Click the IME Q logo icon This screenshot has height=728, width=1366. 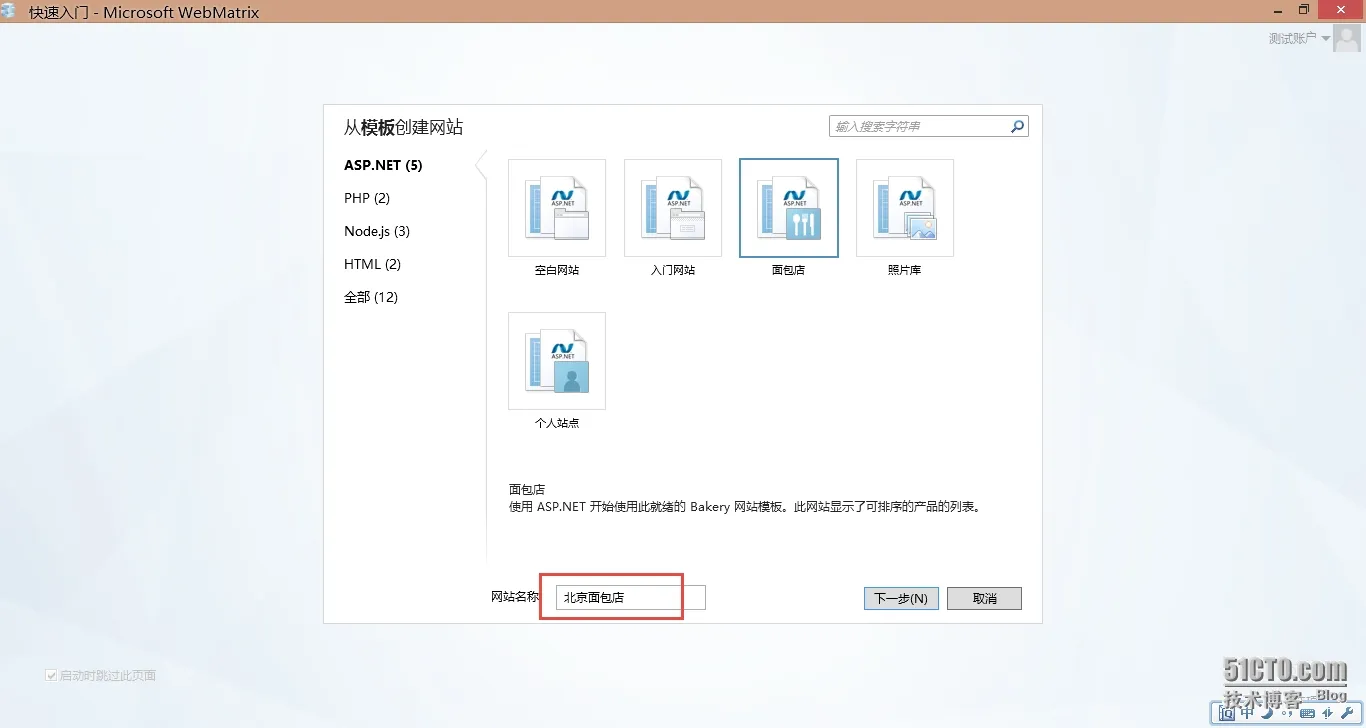[1227, 713]
